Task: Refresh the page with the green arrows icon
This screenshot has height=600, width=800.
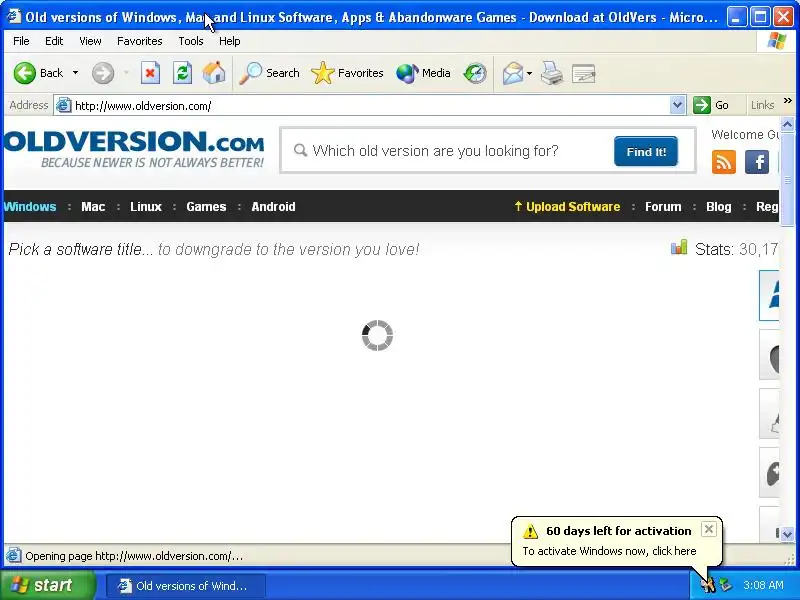Action: 182,73
